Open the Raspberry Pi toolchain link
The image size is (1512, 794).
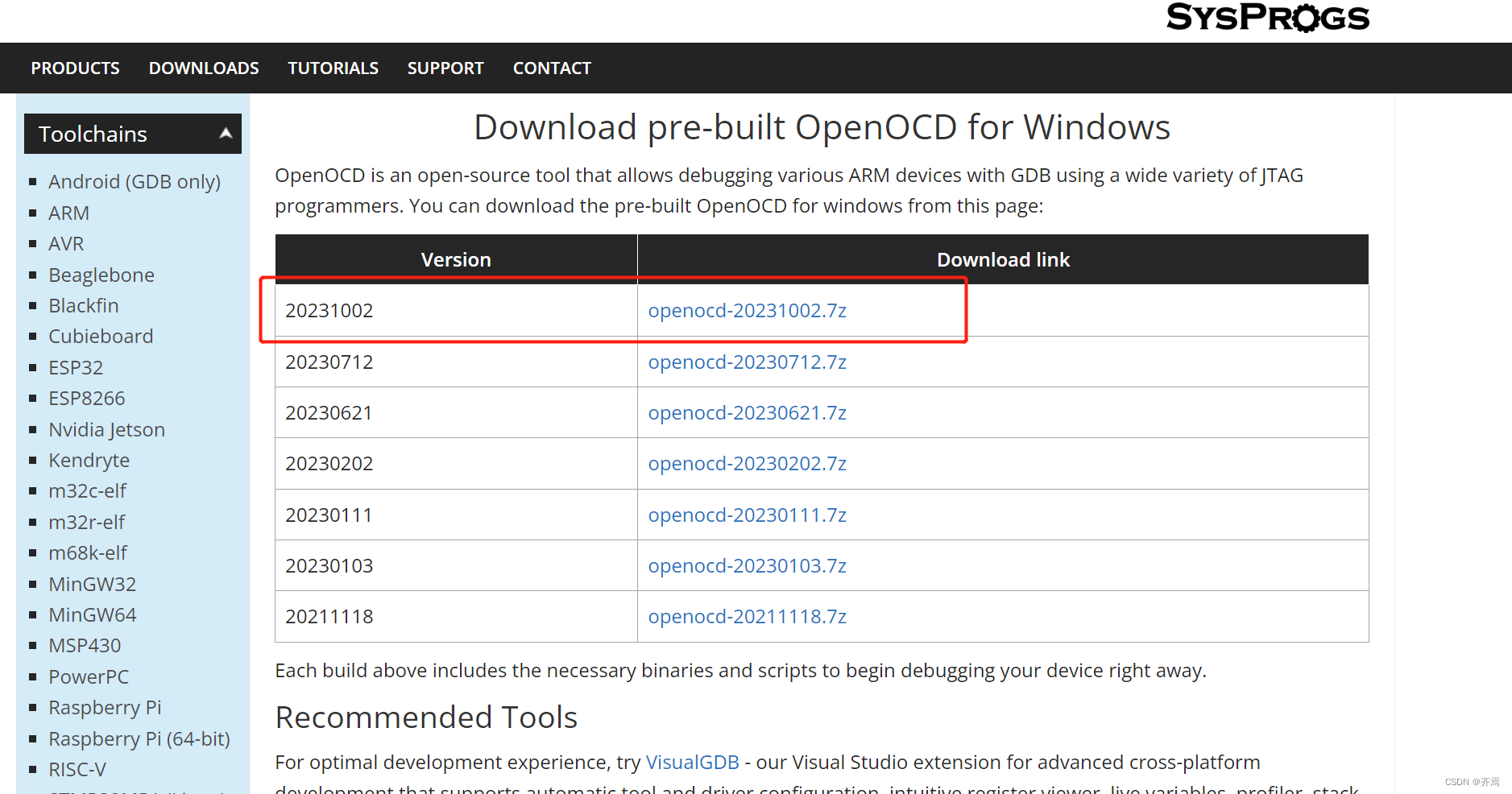[105, 708]
